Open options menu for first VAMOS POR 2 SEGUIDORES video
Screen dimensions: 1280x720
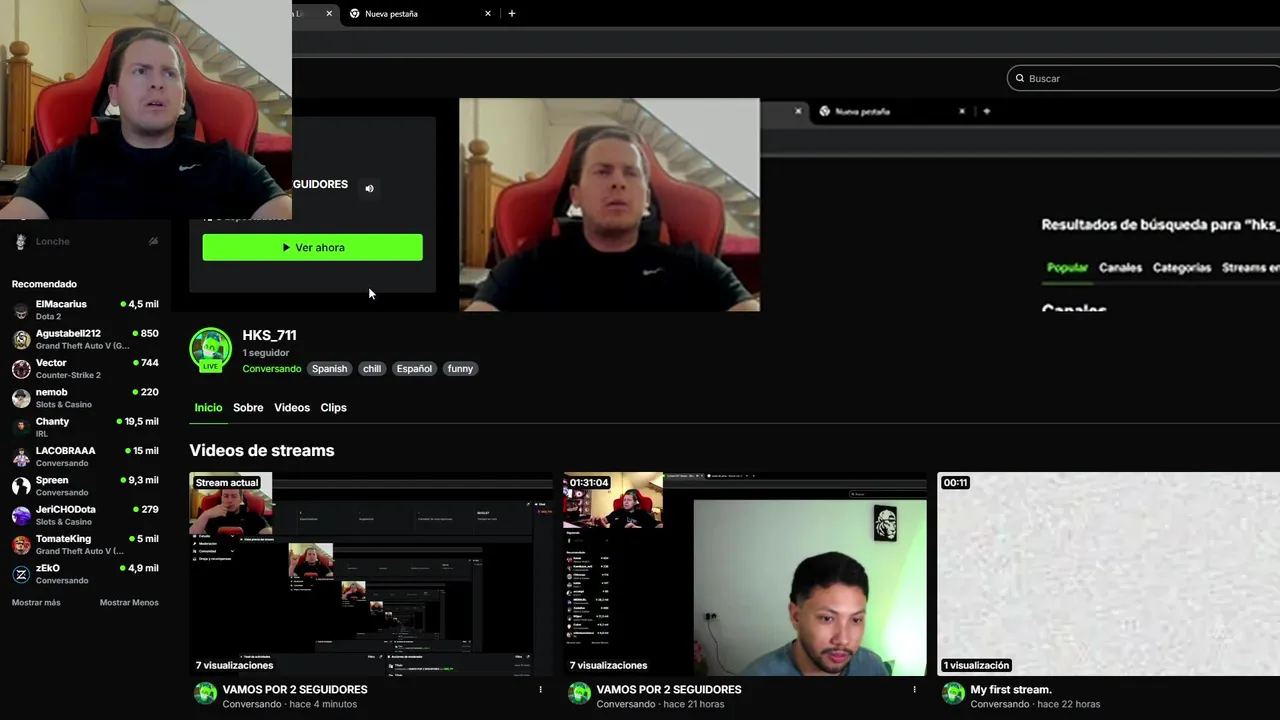coord(541,689)
